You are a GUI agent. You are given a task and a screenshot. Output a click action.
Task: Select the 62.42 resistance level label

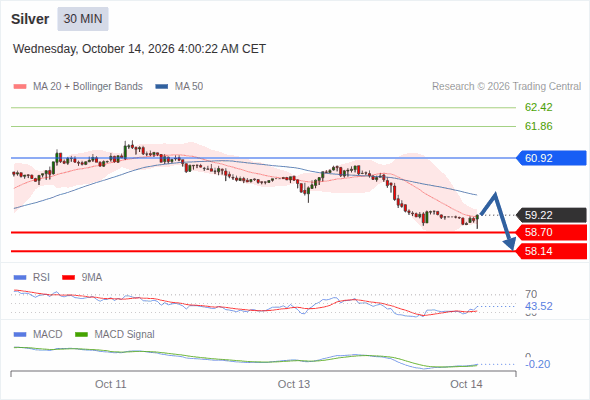coord(538,107)
